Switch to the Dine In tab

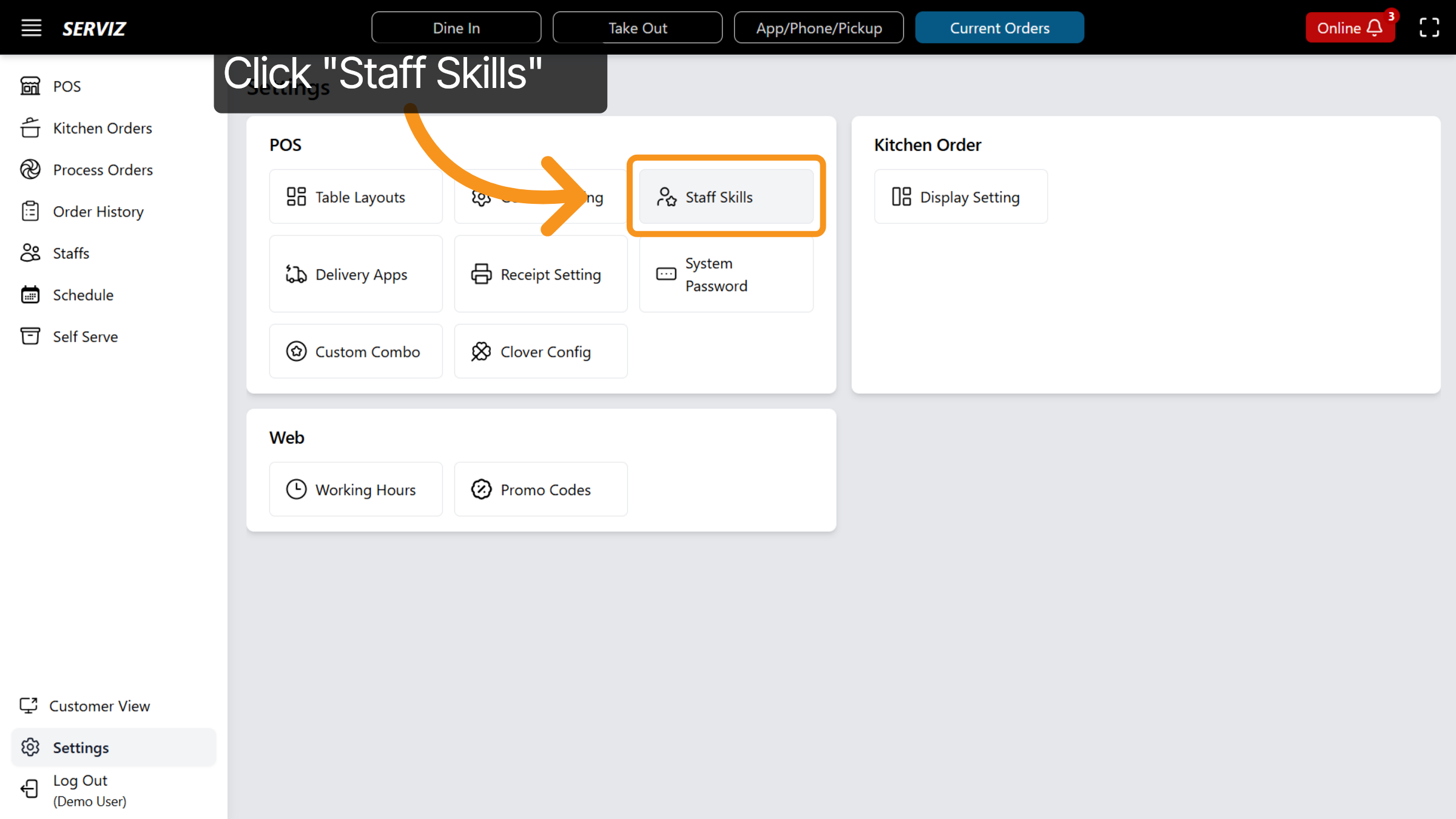coord(456,27)
